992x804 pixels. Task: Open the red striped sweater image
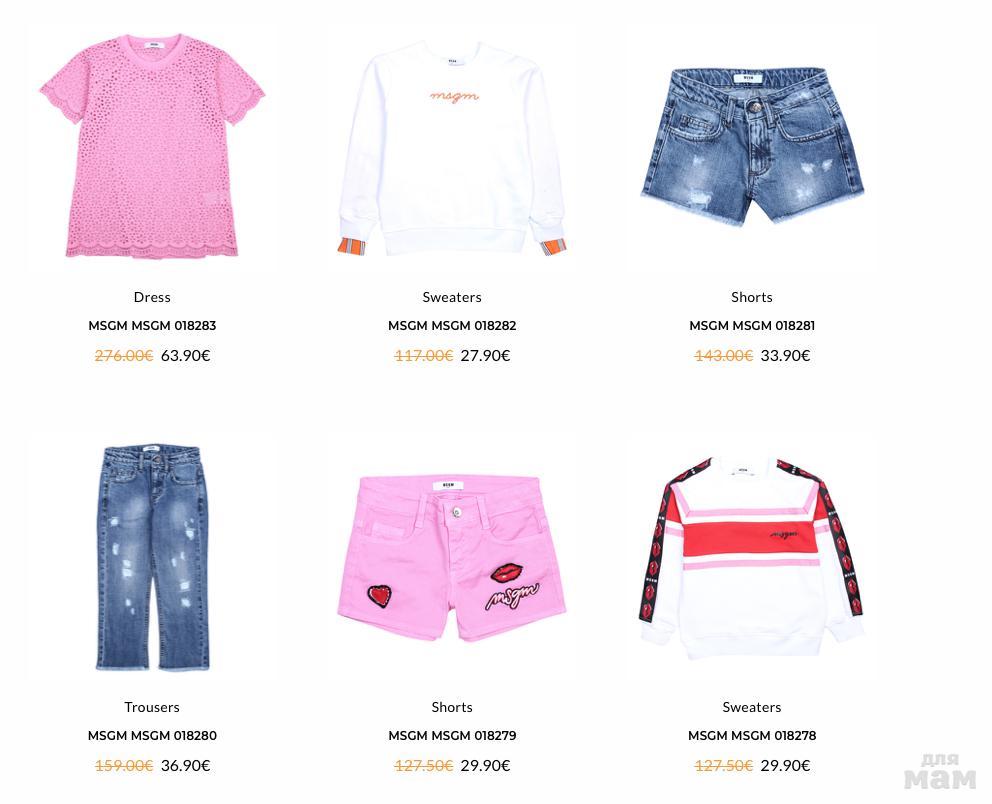pyautogui.click(x=752, y=557)
